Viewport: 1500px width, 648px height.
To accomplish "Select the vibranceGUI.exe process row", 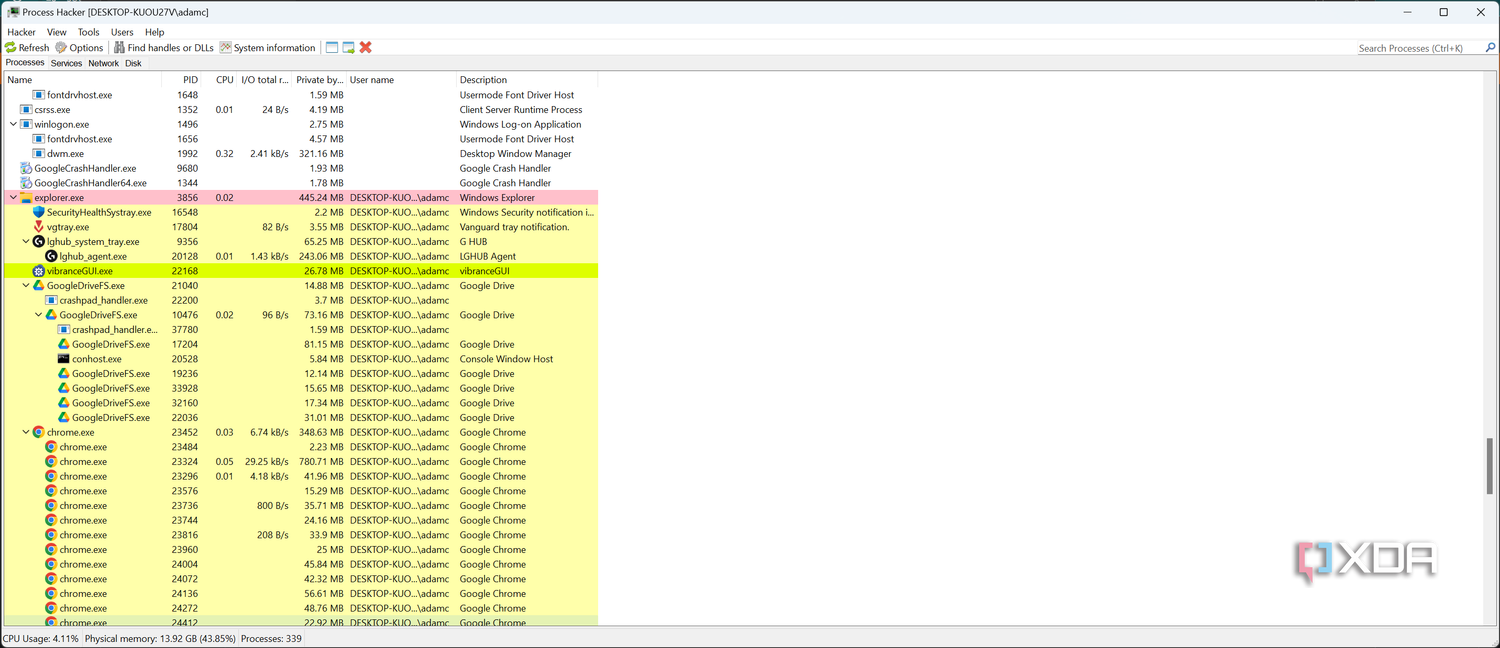I will pyautogui.click(x=301, y=271).
